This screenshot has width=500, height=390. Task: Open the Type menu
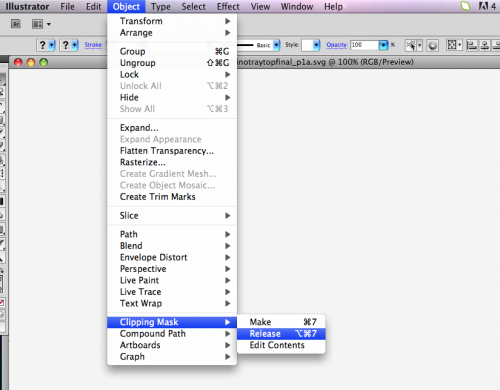click(x=161, y=7)
